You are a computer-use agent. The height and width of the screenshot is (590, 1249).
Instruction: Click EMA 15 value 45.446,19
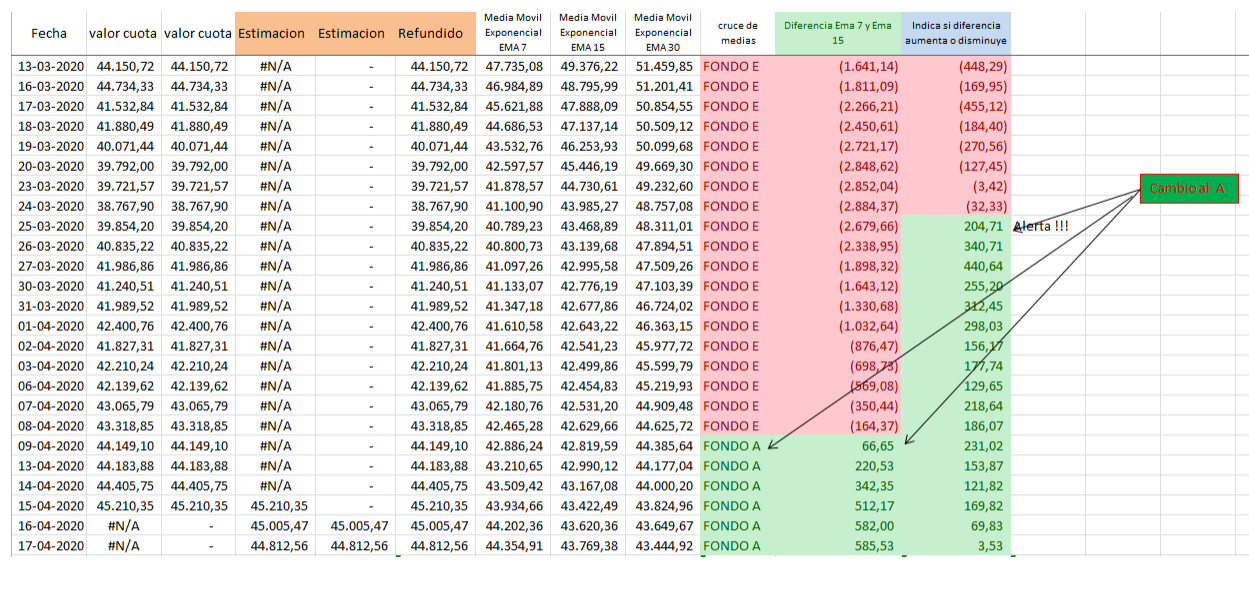tap(589, 166)
